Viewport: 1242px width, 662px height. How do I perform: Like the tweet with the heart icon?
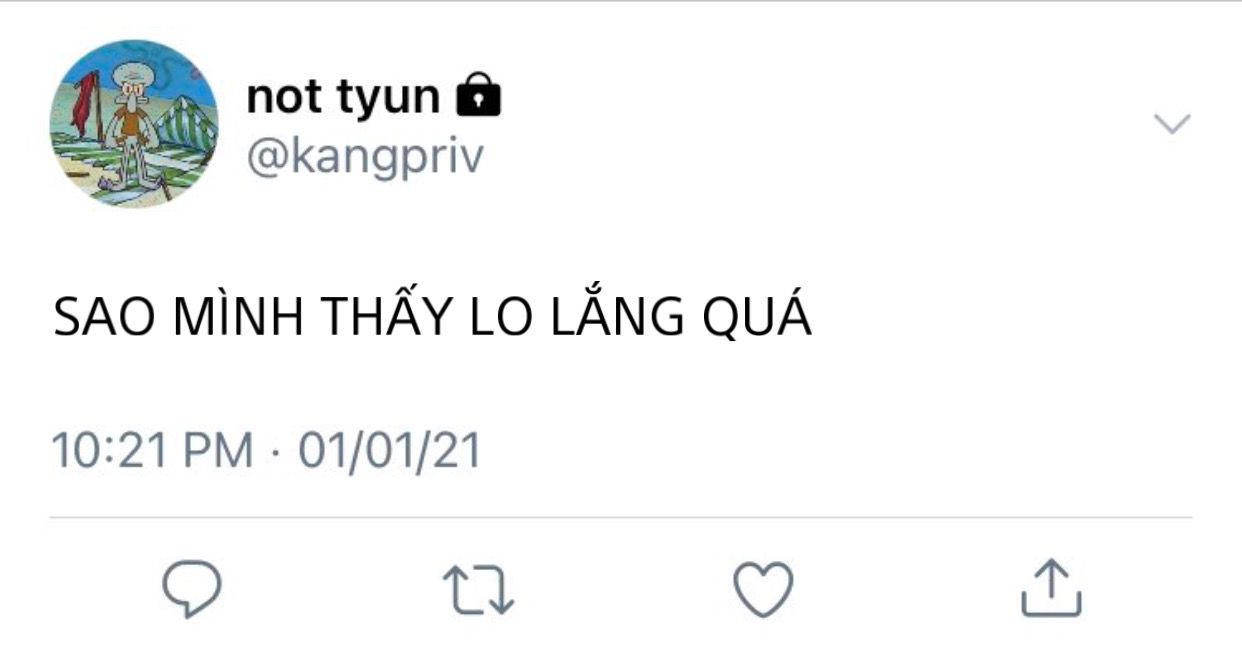click(x=763, y=588)
